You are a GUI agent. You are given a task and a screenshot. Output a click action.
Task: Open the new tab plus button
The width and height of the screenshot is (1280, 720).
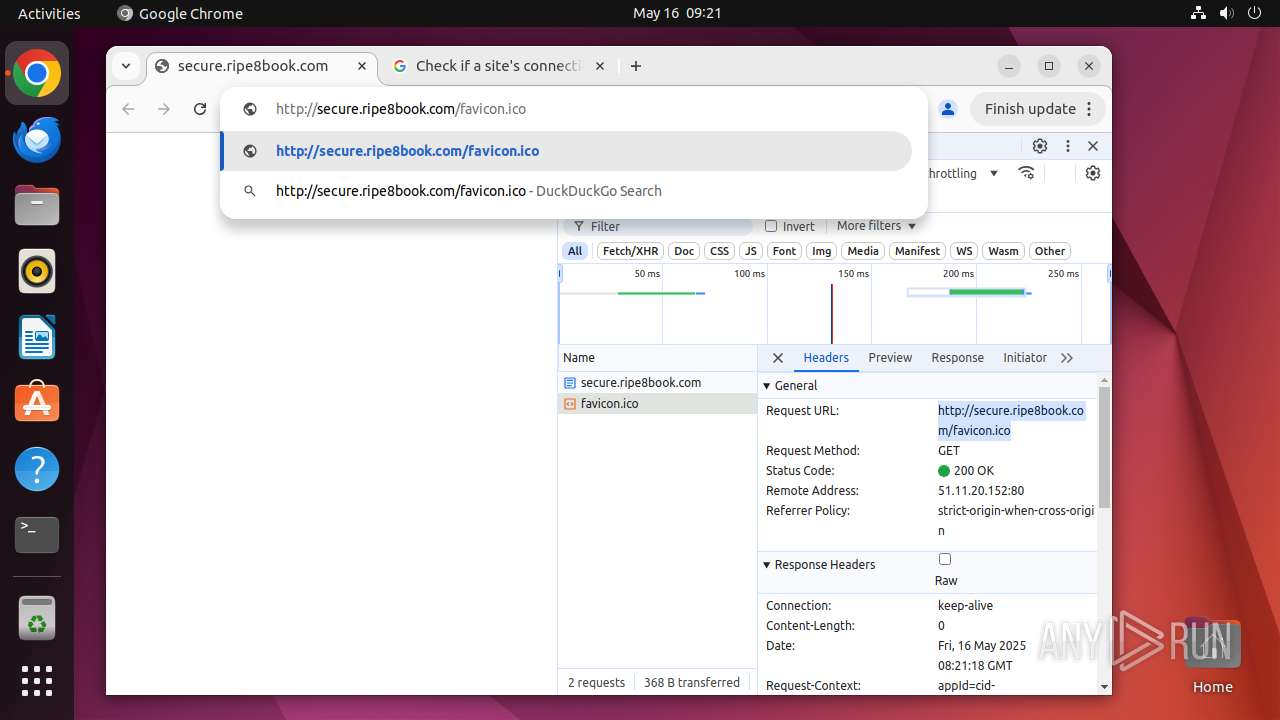636,66
